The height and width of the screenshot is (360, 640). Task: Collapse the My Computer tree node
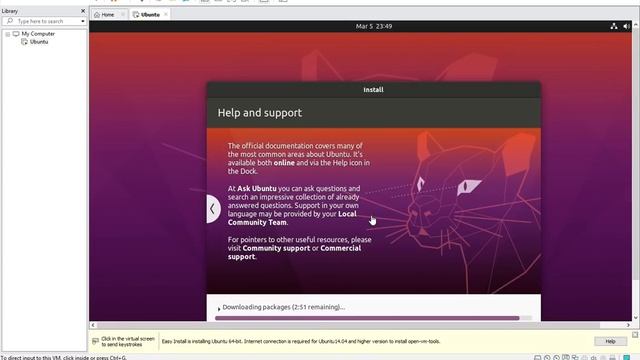point(7,34)
